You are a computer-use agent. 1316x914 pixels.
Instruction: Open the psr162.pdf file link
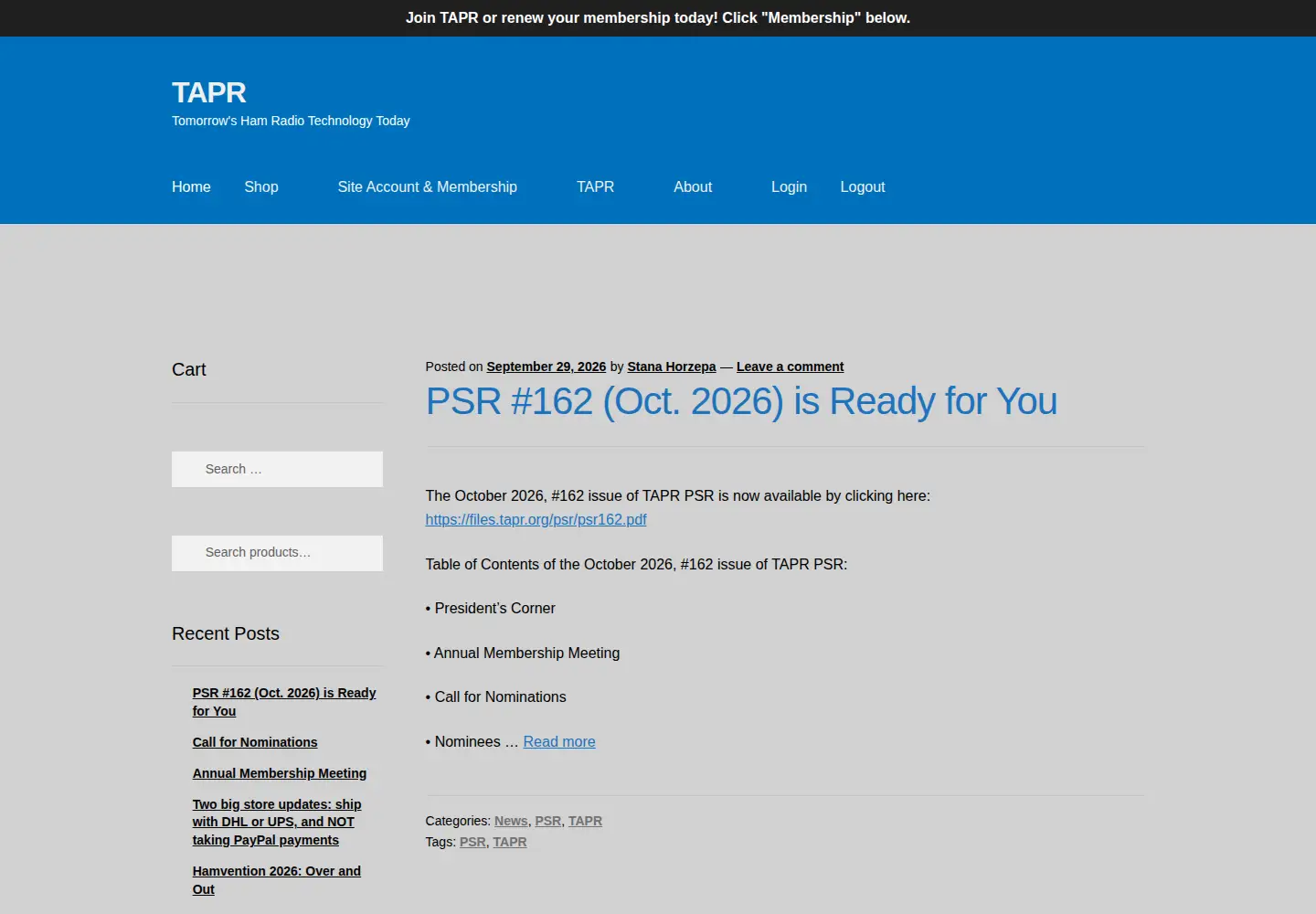[x=536, y=519]
